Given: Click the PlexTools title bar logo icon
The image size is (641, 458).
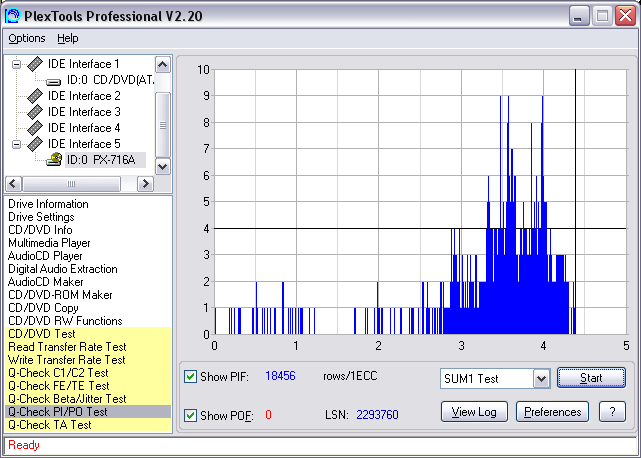Looking at the screenshot, I should click(x=12, y=16).
